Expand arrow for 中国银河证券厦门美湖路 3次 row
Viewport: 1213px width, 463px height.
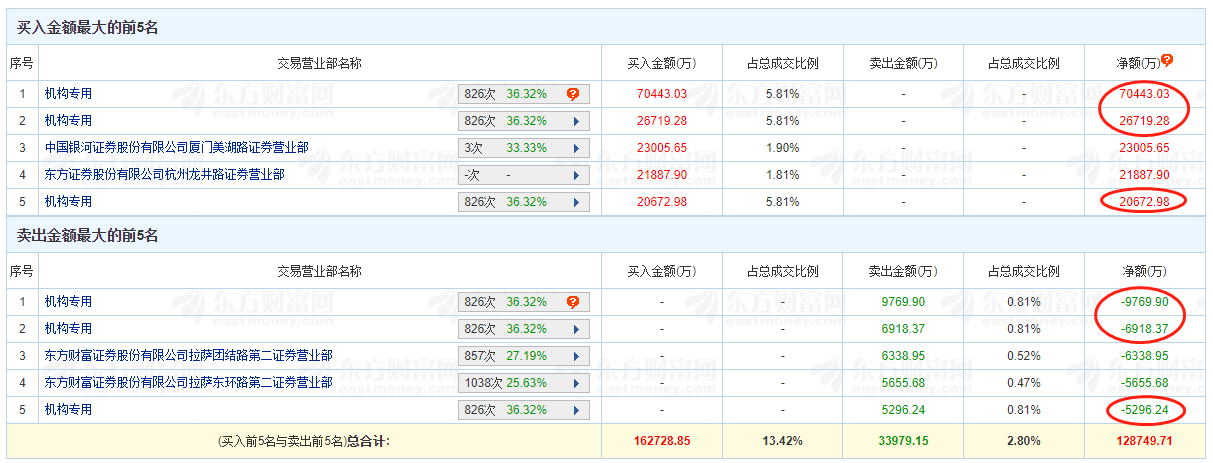click(x=575, y=148)
